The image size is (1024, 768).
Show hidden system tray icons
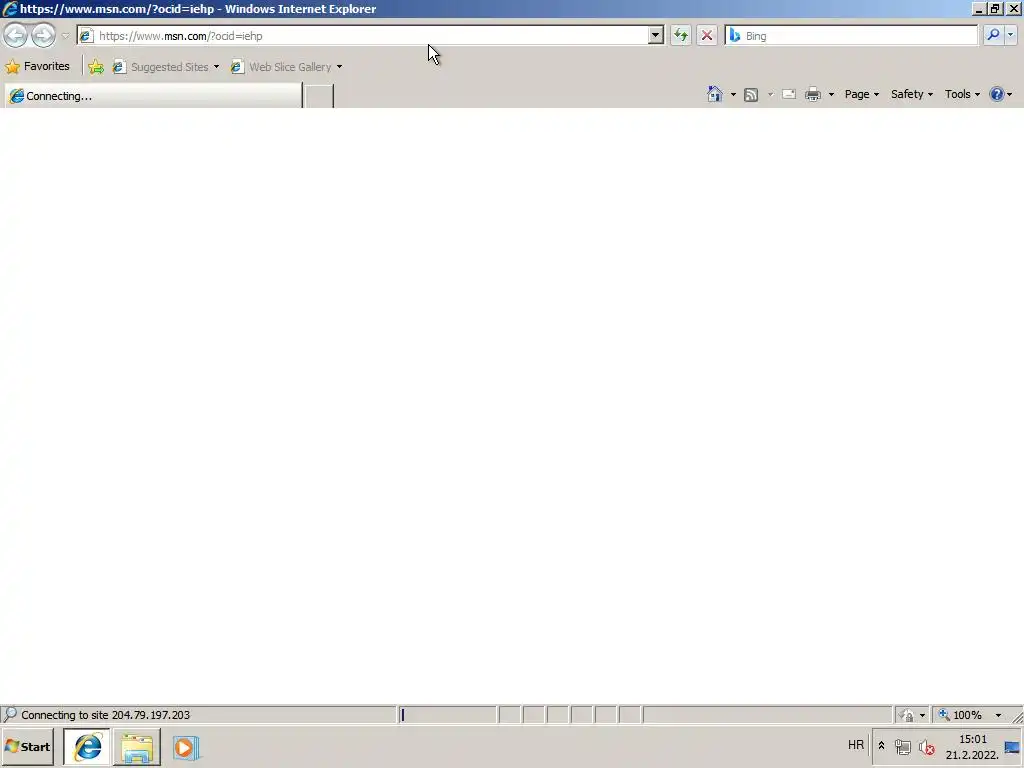point(881,746)
